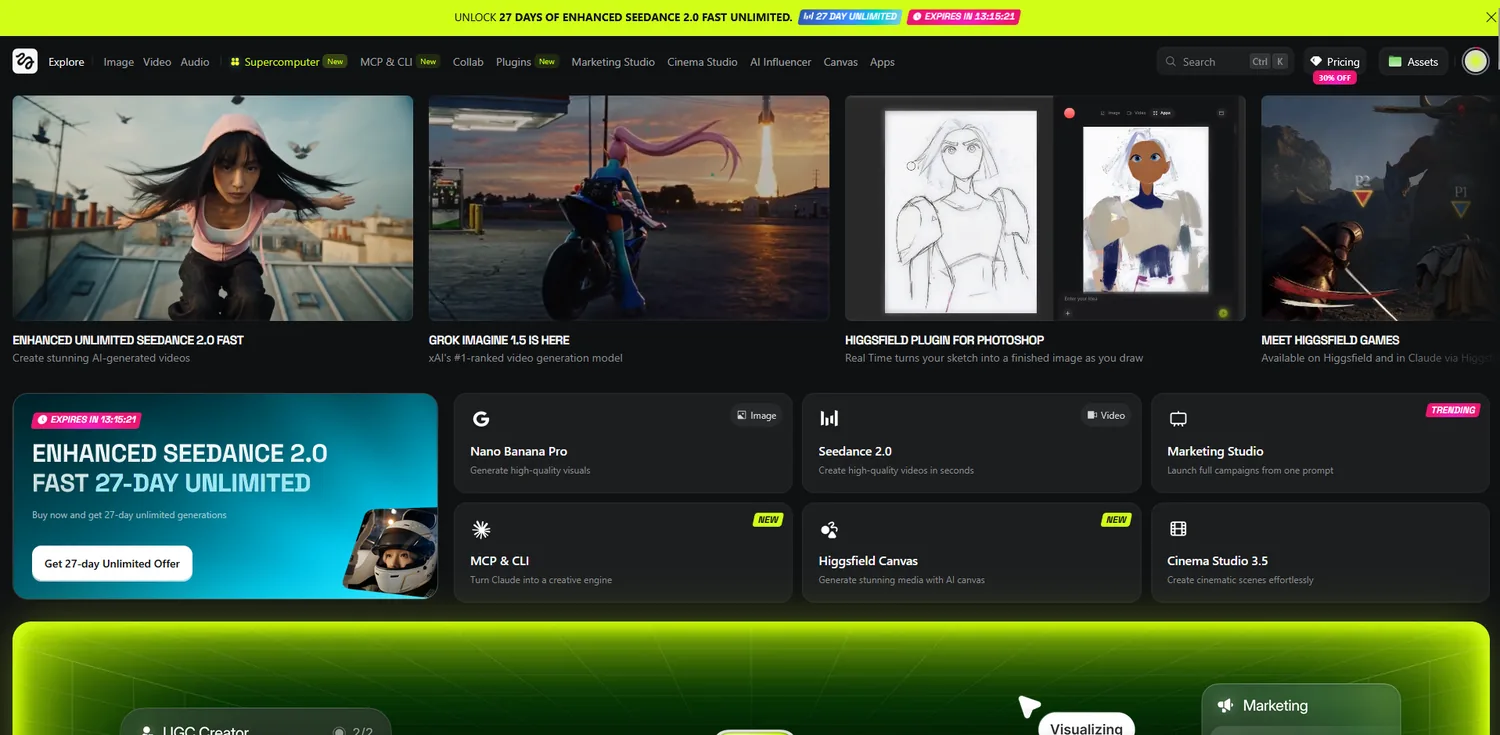The height and width of the screenshot is (735, 1500).
Task: Open the 'Marketing Studio' tile title
Action: pyautogui.click(x=1215, y=451)
